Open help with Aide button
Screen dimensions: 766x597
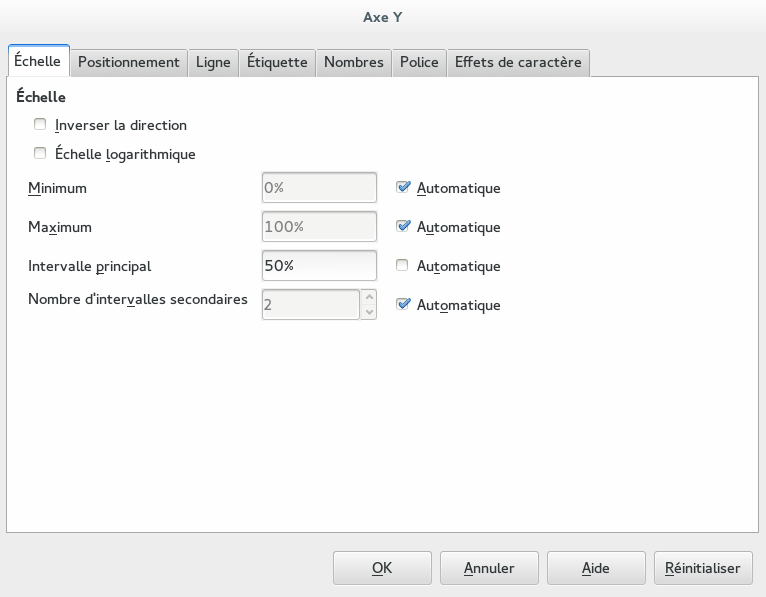click(x=596, y=568)
